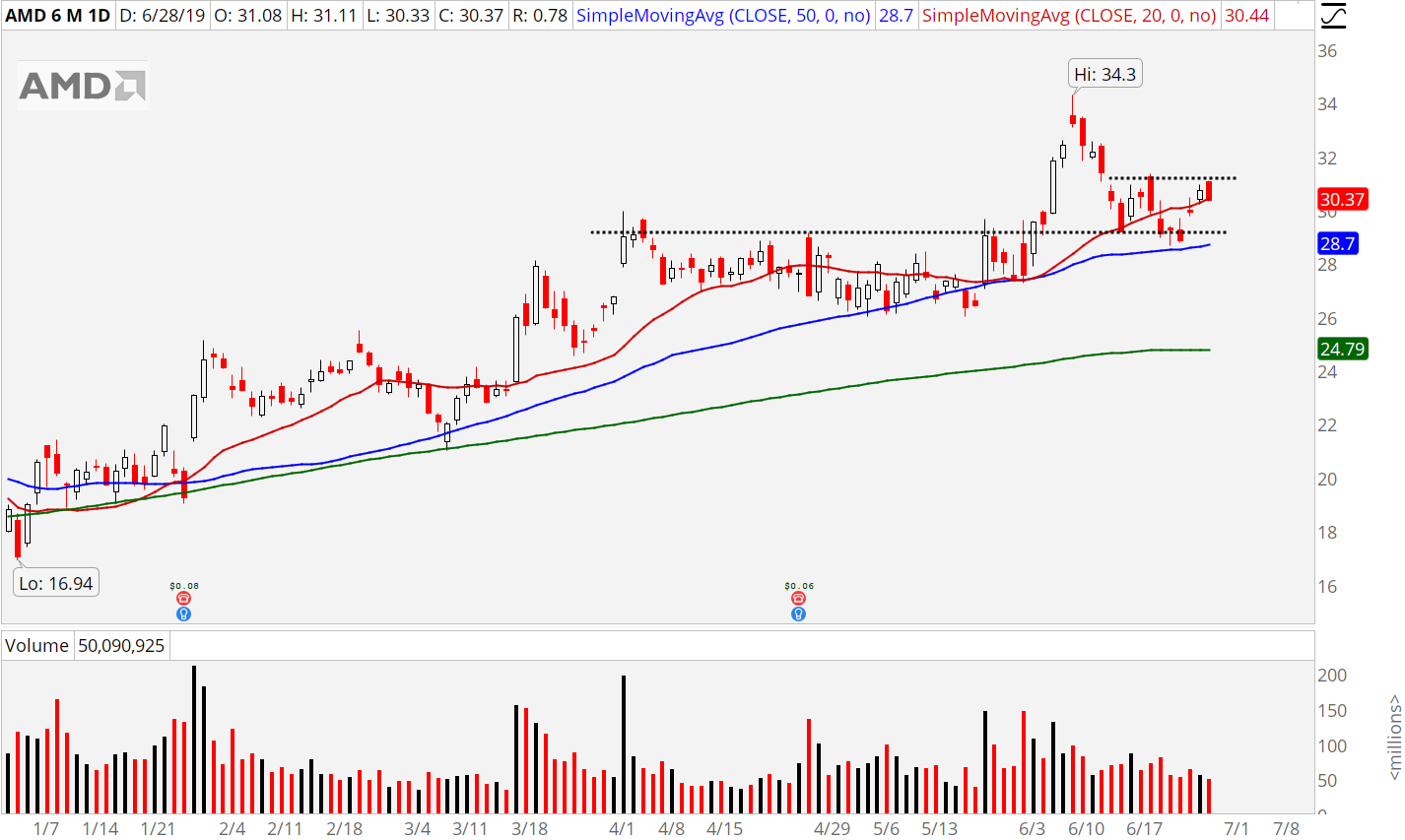
Task: Click the D: 6/28/19 date readout
Action: coord(164,16)
